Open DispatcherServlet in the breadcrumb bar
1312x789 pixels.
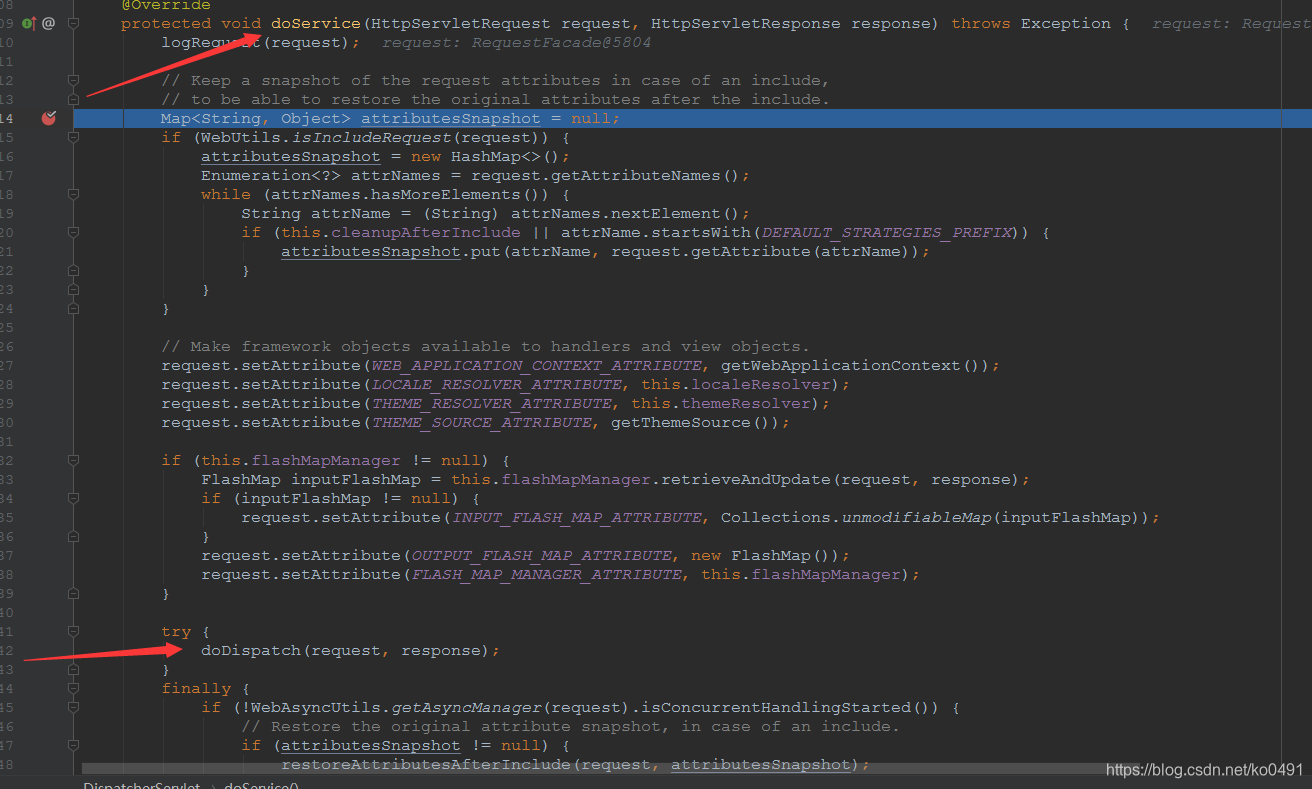pos(142,785)
